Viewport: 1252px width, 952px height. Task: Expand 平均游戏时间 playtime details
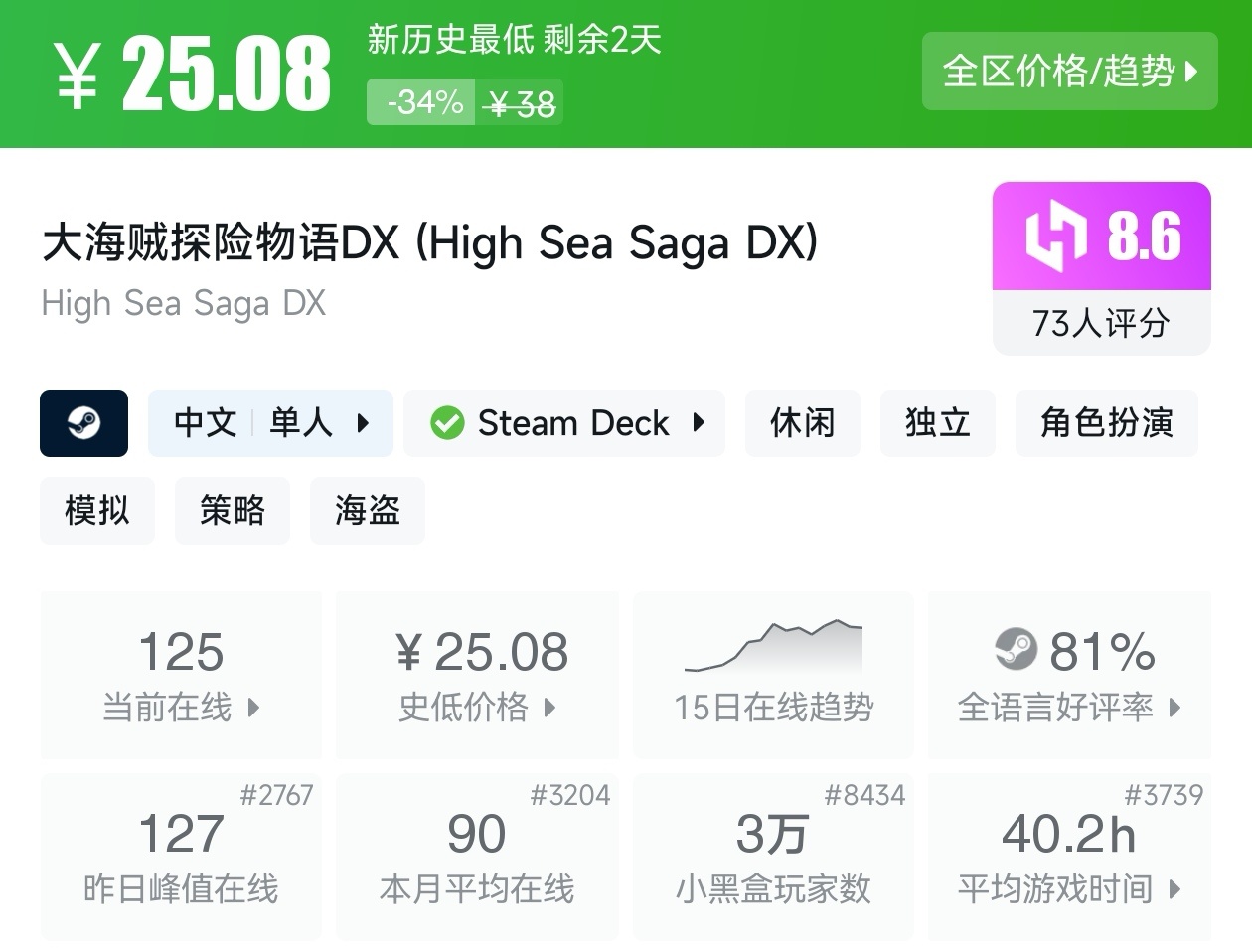tap(1175, 888)
